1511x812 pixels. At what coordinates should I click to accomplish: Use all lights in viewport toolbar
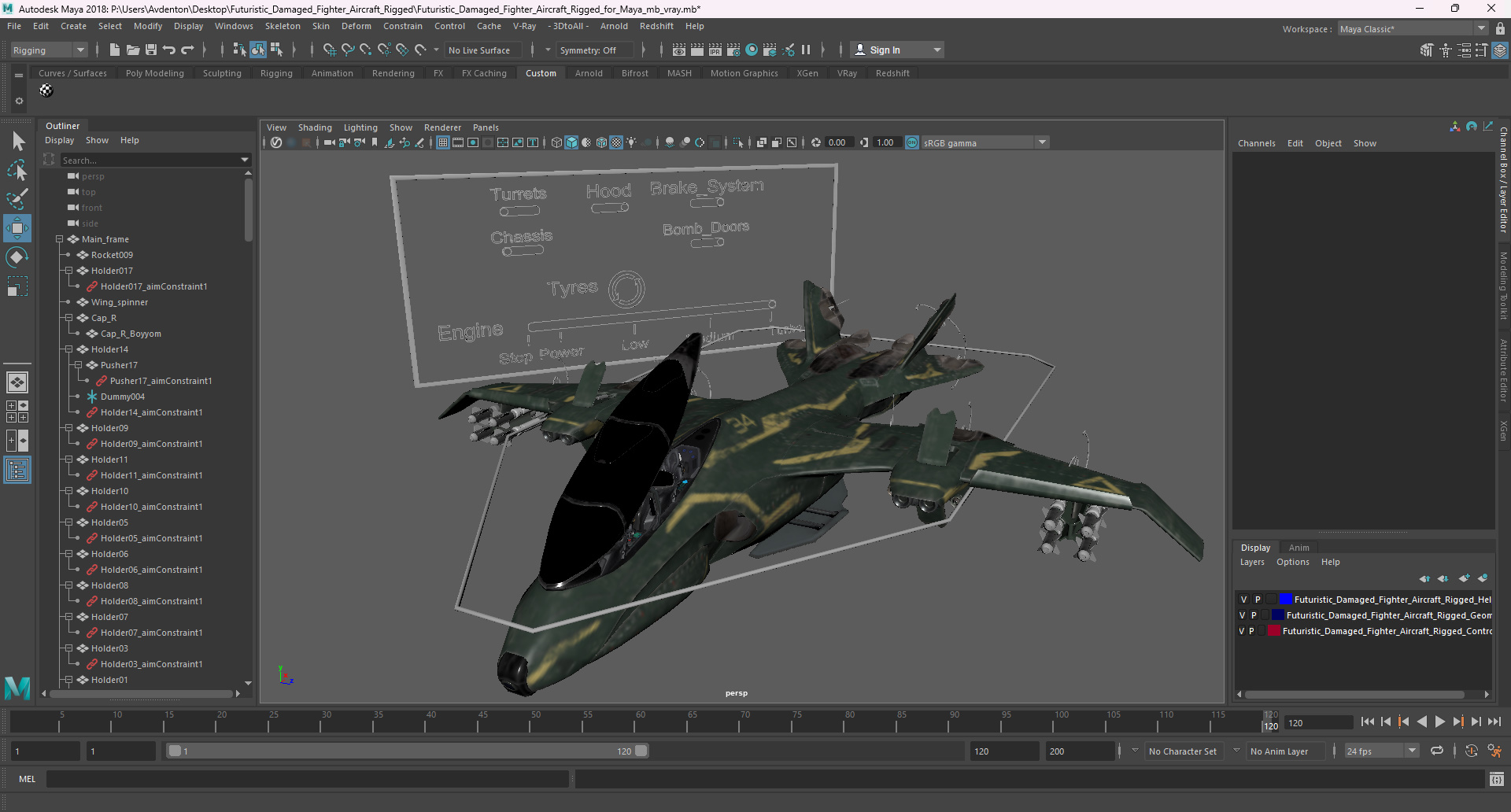(x=631, y=142)
